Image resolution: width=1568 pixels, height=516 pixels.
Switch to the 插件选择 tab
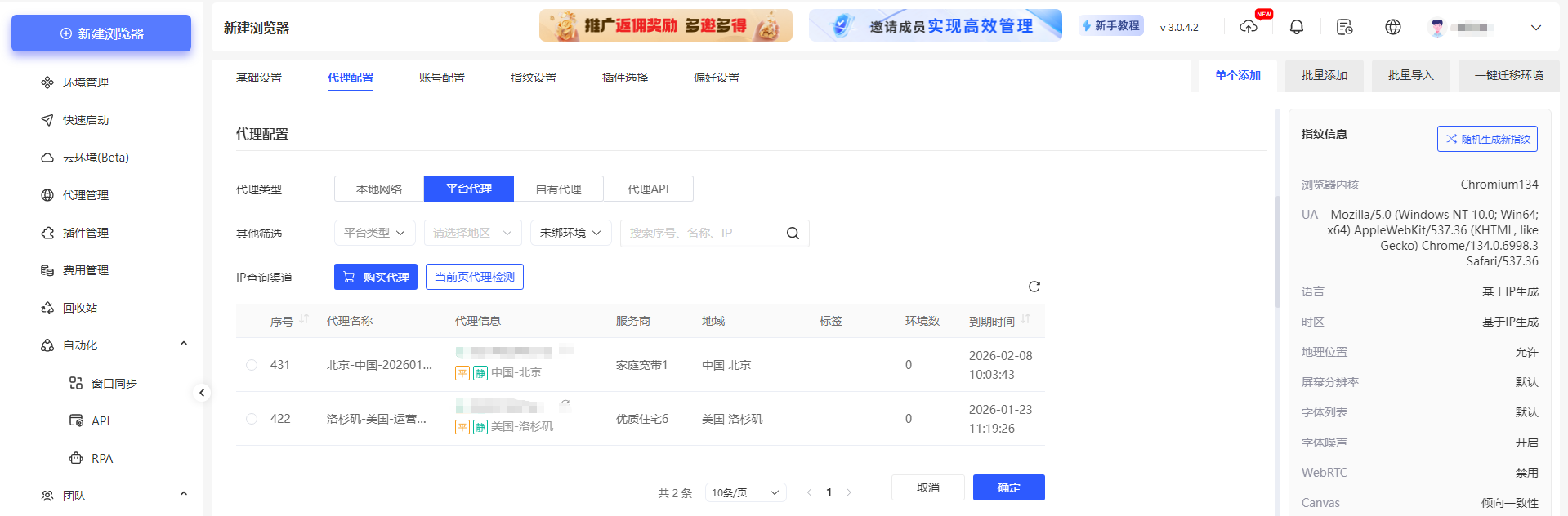coord(625,78)
